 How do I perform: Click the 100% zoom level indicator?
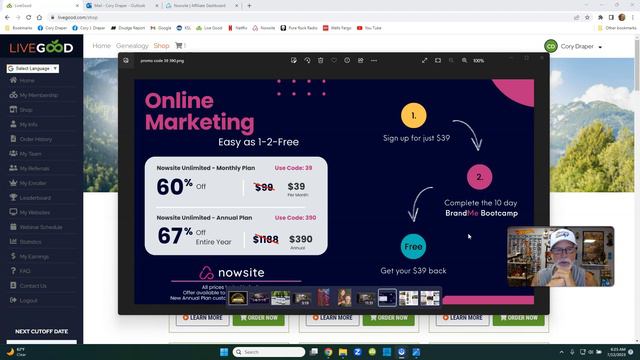point(478,61)
